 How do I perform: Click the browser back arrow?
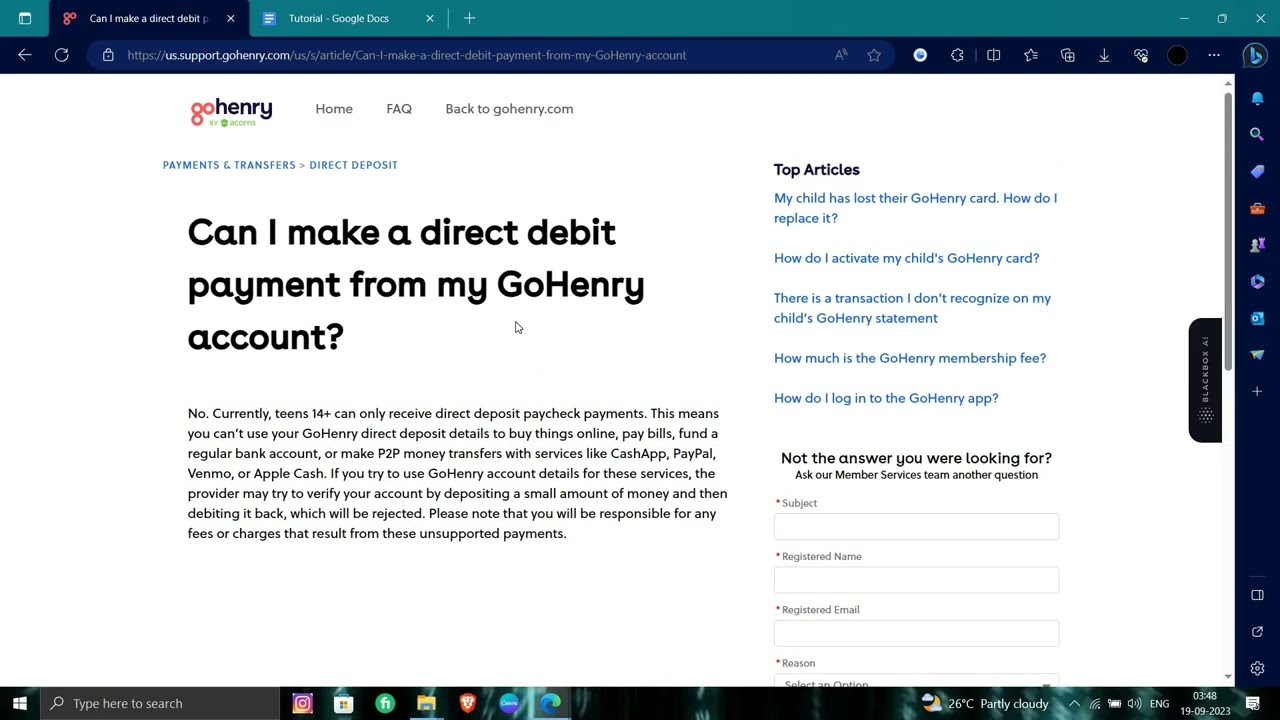25,55
